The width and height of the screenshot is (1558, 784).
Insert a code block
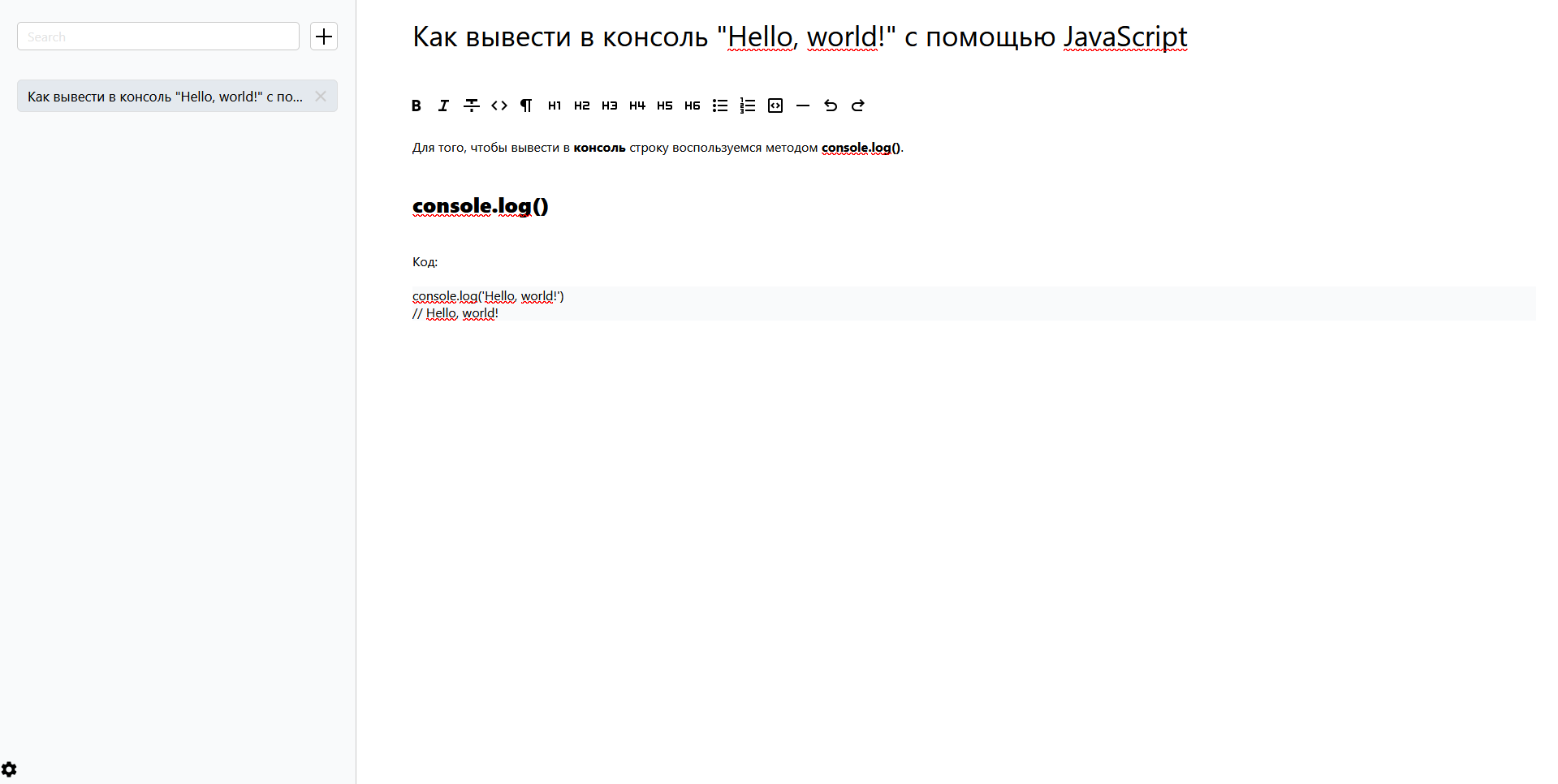775,106
